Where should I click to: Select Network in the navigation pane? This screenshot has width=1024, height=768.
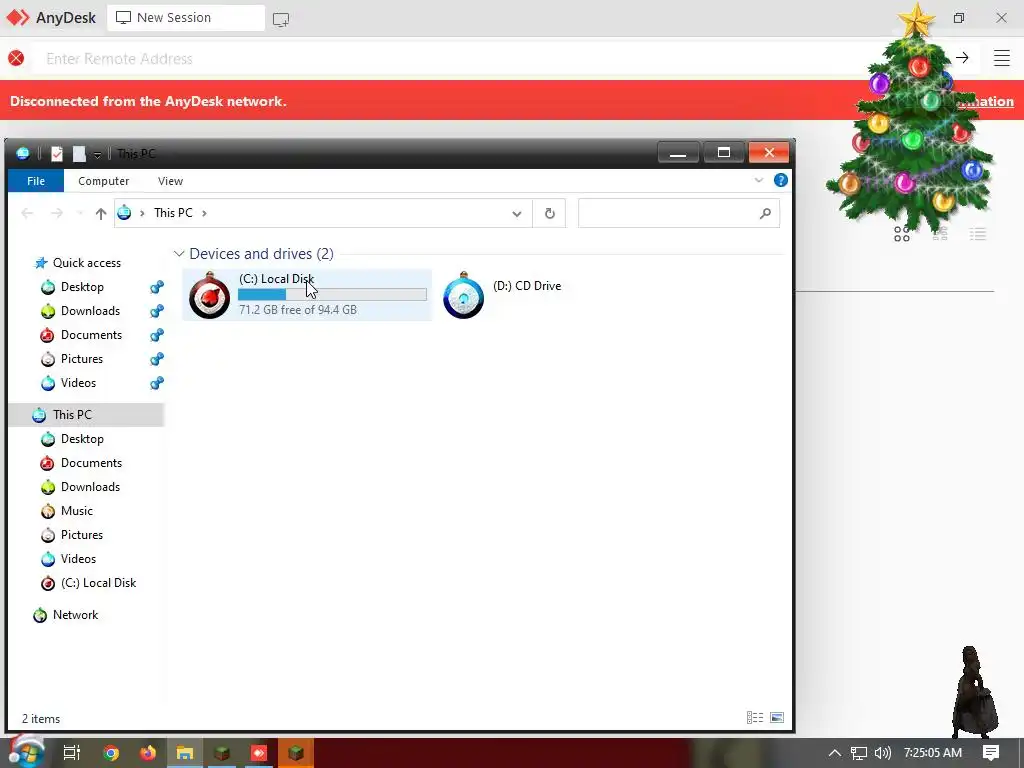[75, 615]
